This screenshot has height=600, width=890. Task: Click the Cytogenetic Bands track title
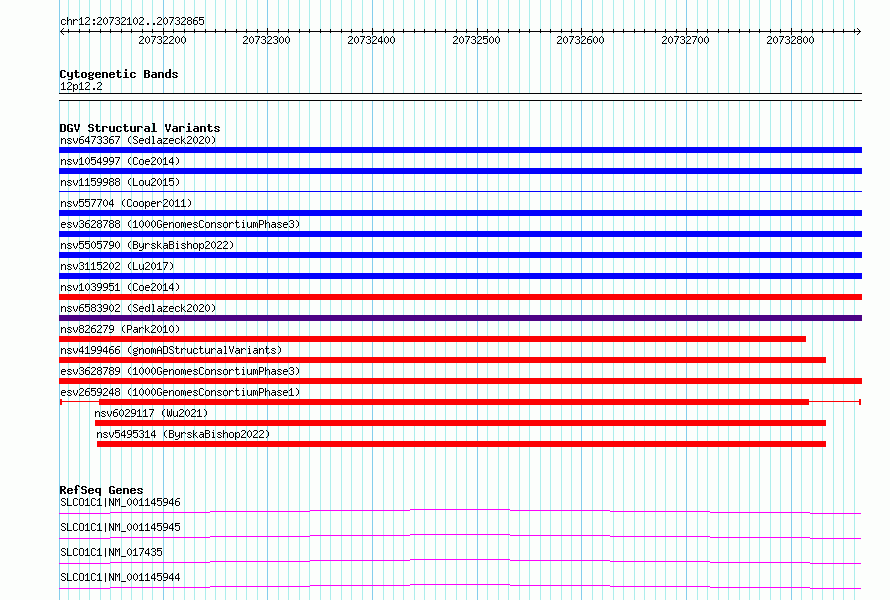click(119, 74)
